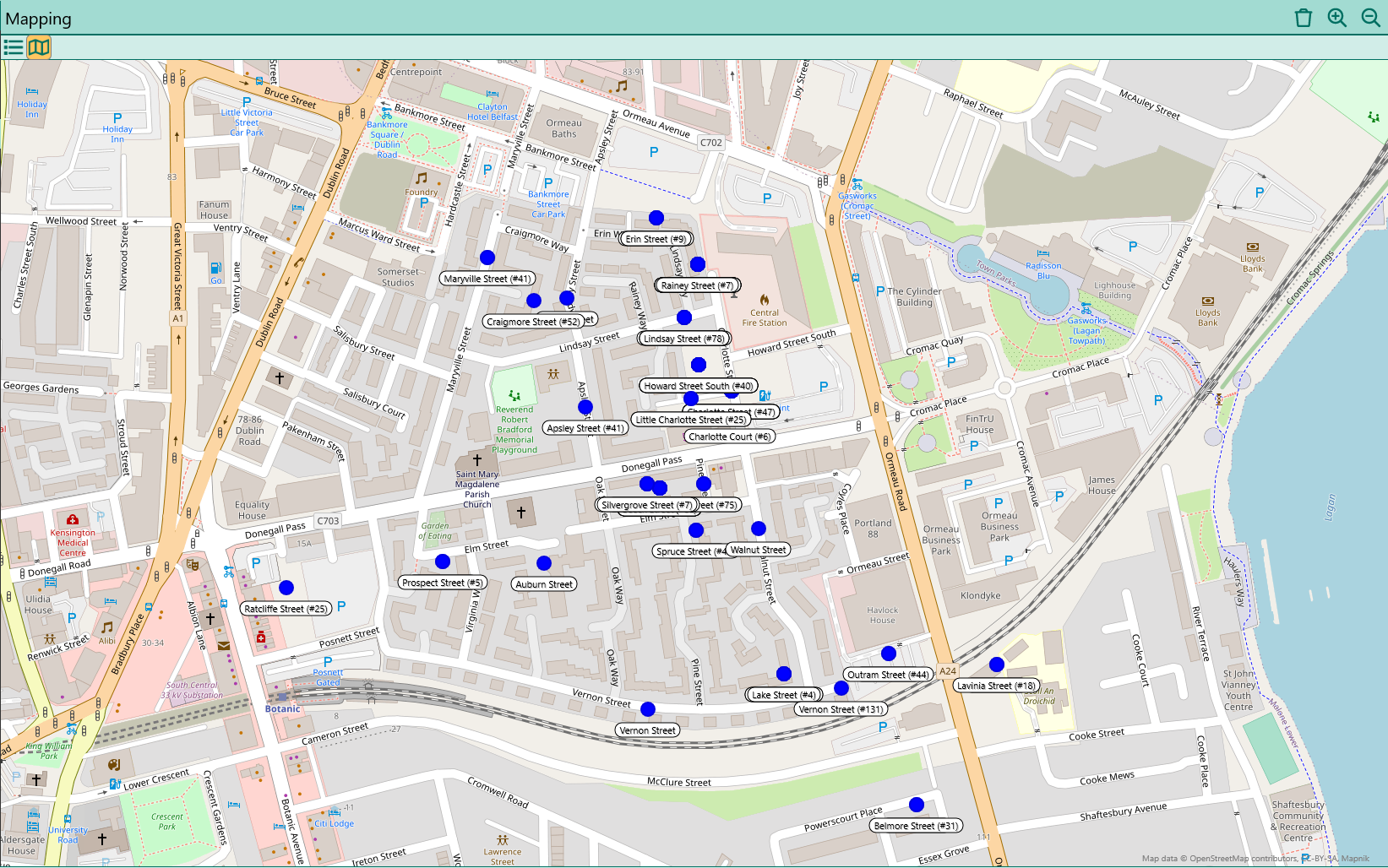Click the Little Charlotte Street (#25) label

pyautogui.click(x=691, y=420)
